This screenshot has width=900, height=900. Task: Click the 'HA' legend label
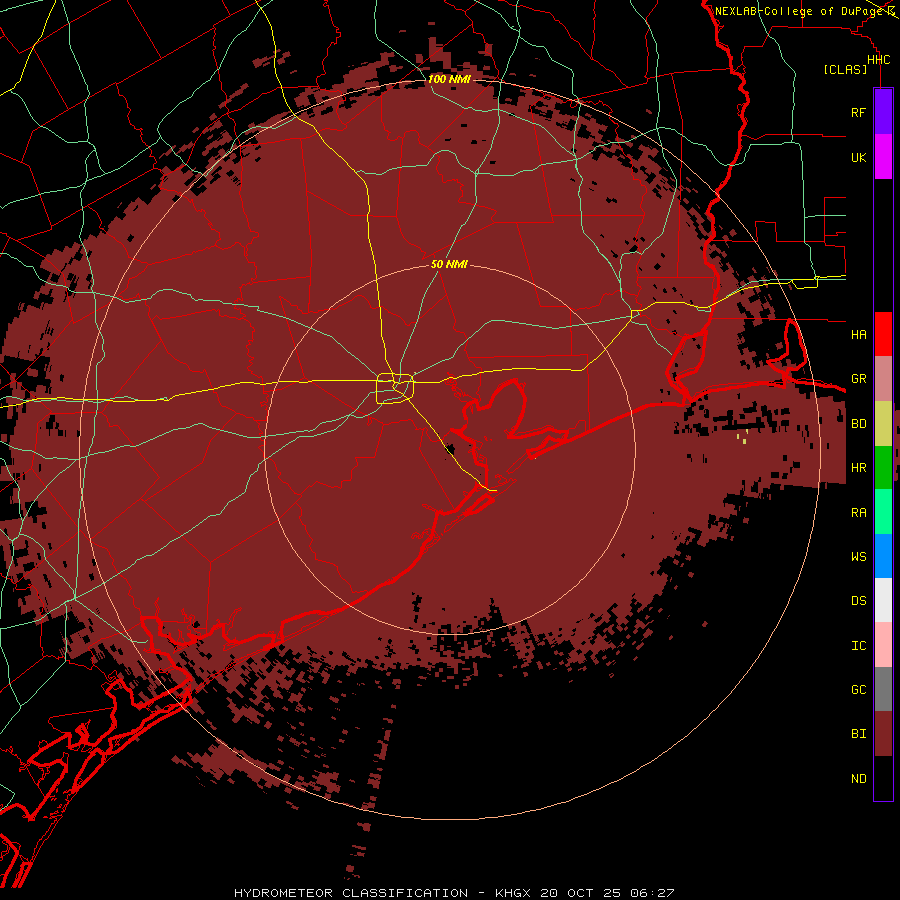[x=858, y=334]
